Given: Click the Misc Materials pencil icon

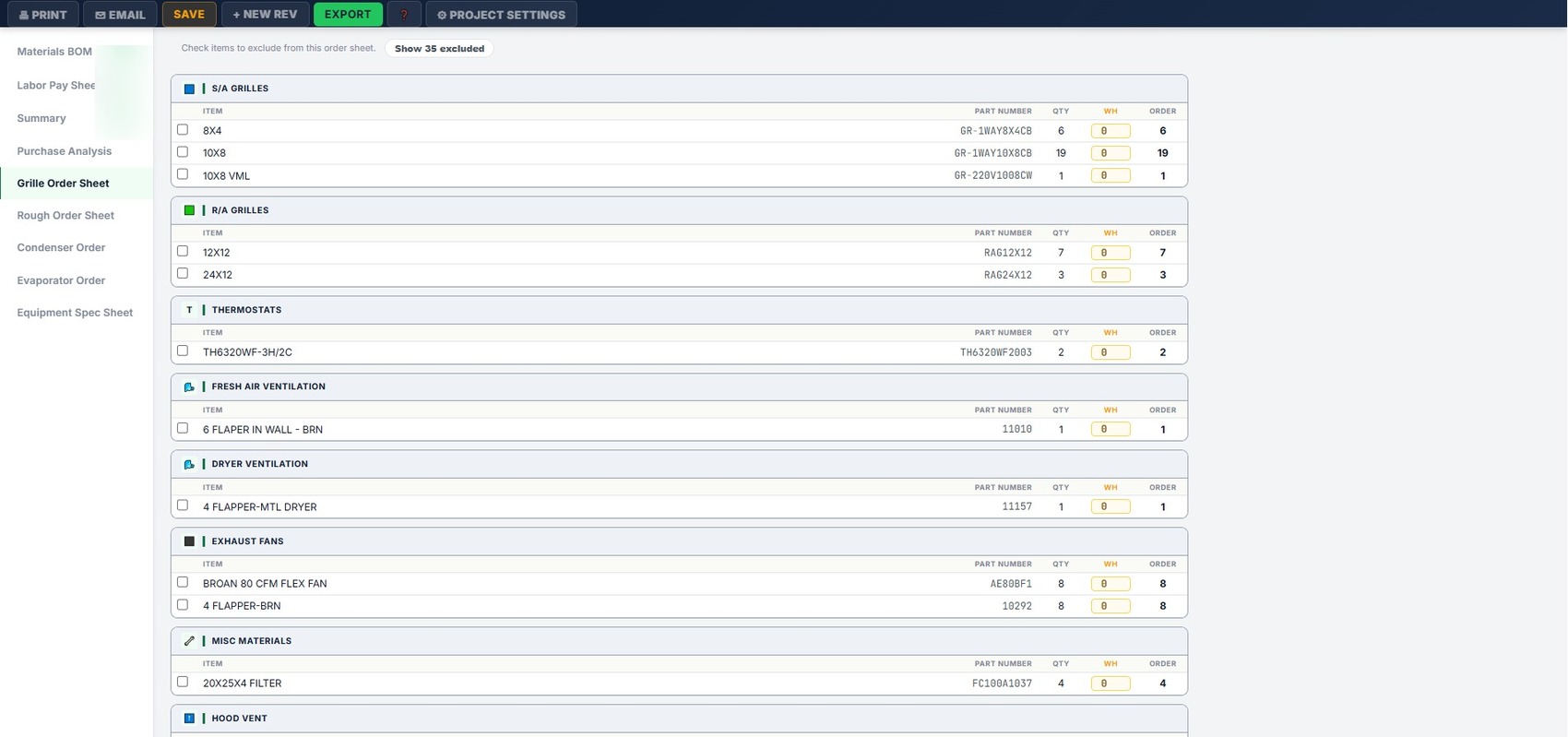Looking at the screenshot, I should point(189,641).
